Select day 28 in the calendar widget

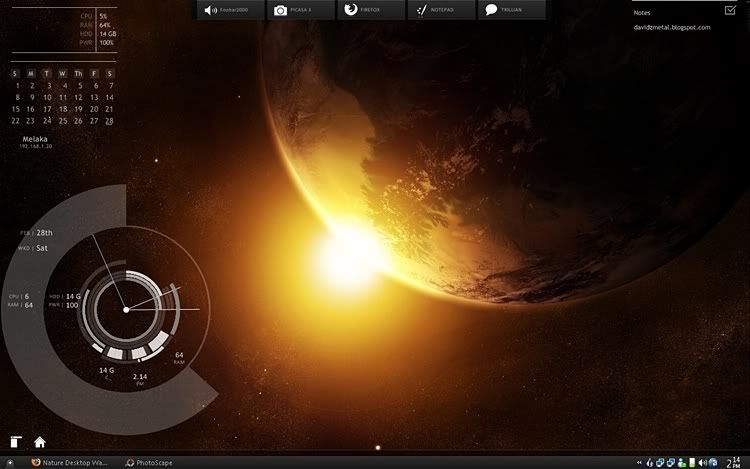108,120
